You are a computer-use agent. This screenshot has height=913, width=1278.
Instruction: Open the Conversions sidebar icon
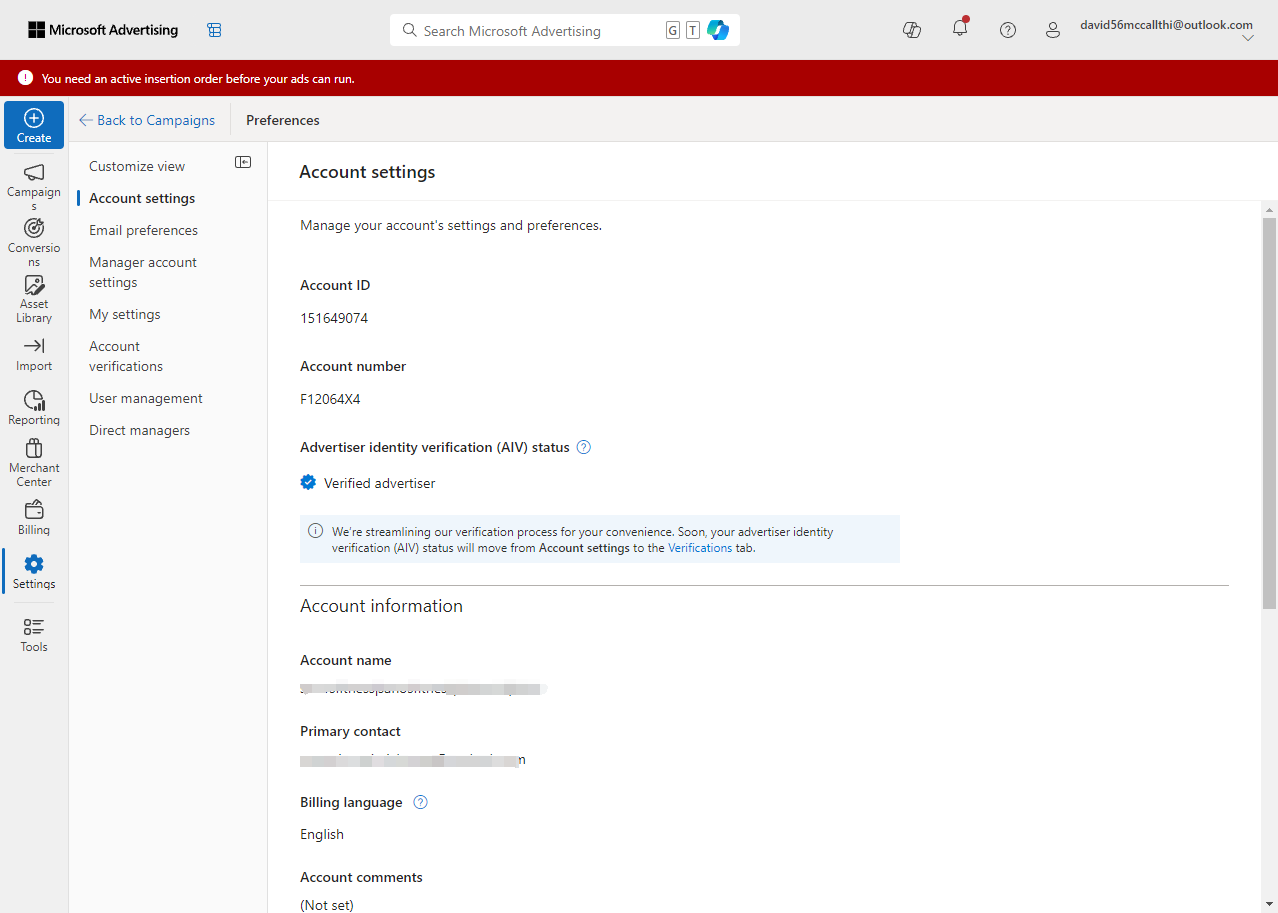(x=34, y=229)
